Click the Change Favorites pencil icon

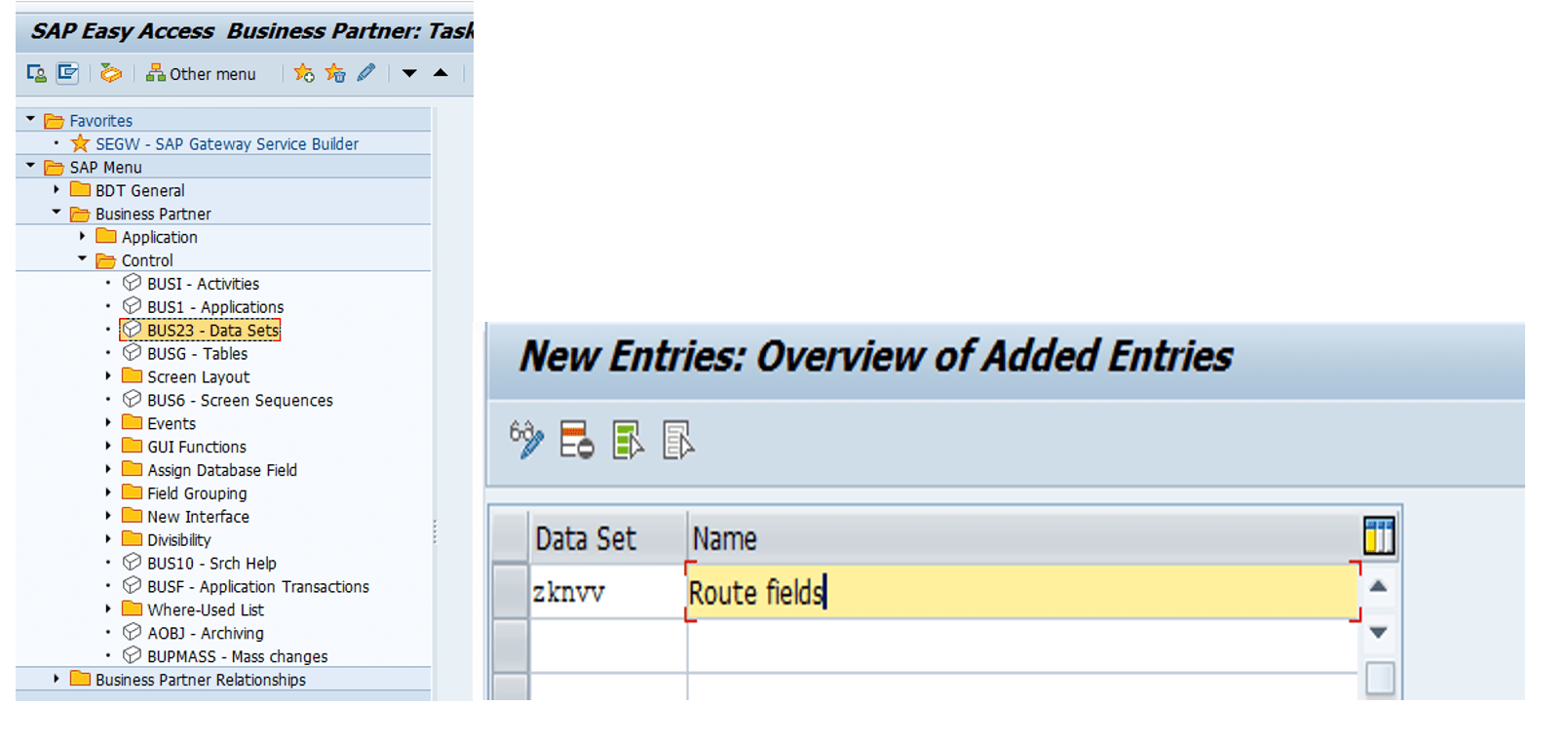(366, 73)
